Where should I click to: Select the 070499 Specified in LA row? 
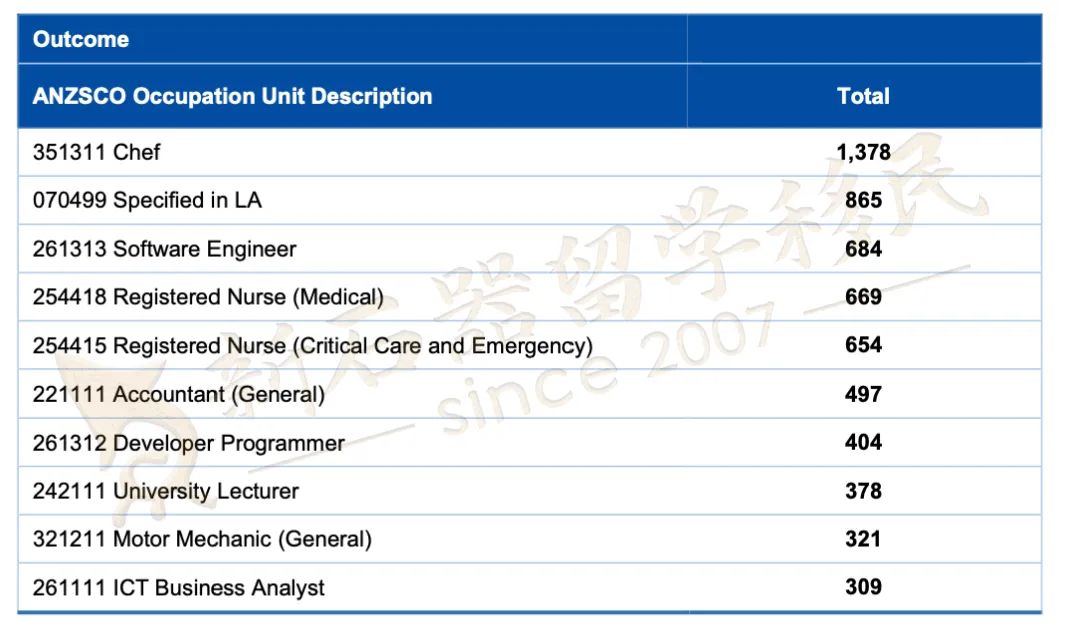(529, 200)
